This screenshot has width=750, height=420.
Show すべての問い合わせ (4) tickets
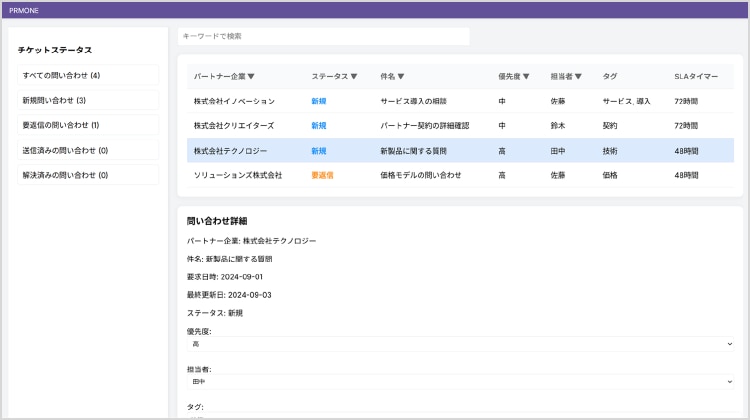coord(88,76)
